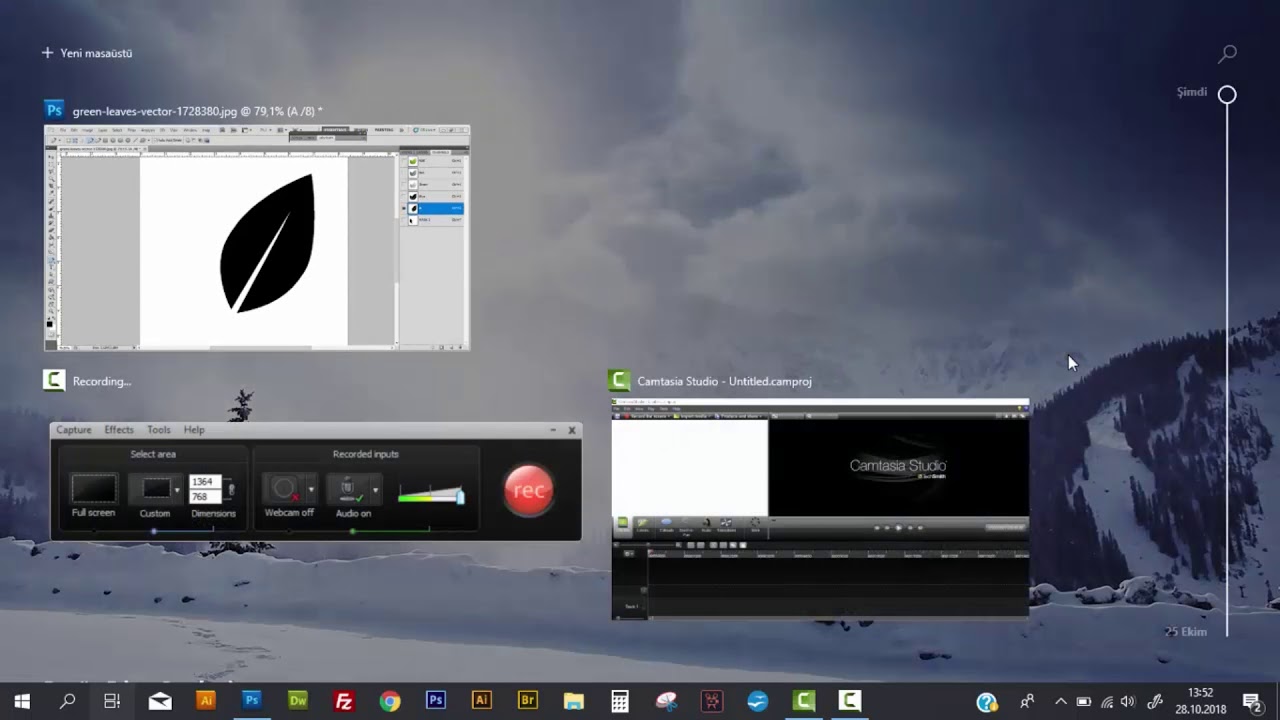
Task: Open the Windows Start menu
Action: pyautogui.click(x=22, y=701)
